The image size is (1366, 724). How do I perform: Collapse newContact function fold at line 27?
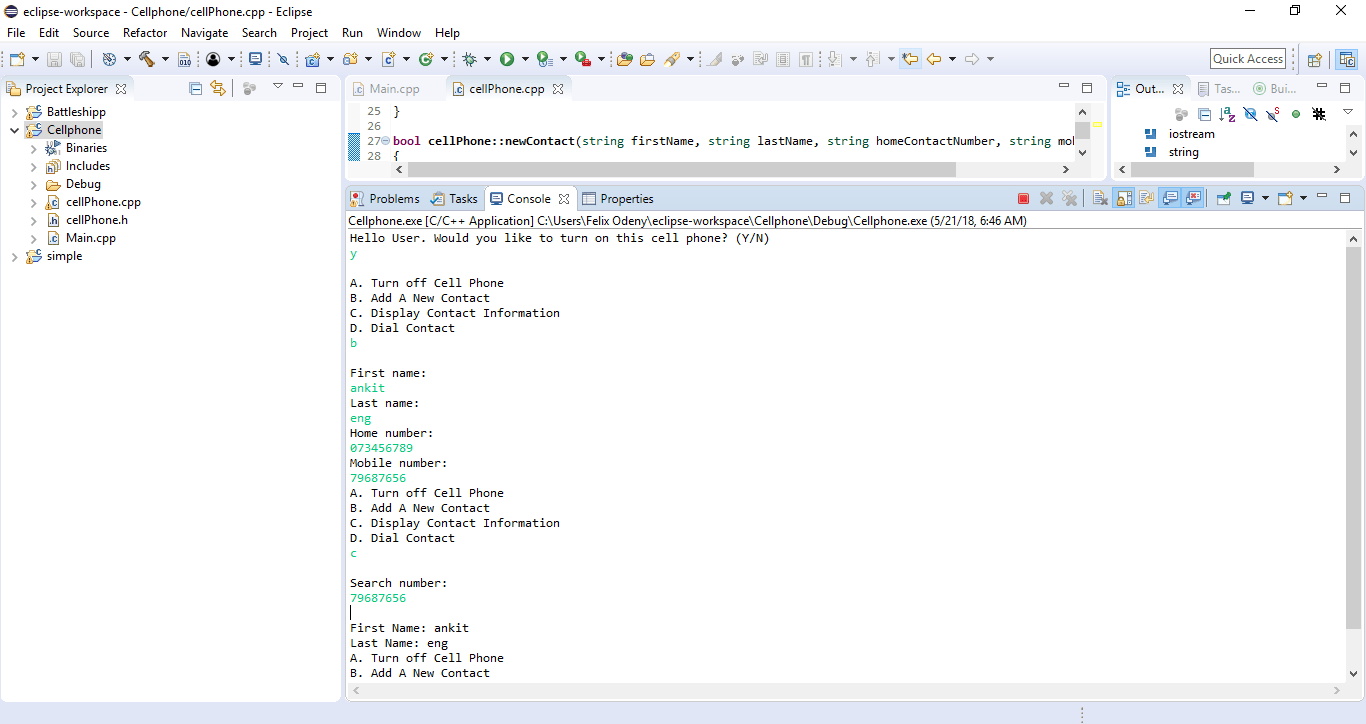click(386, 141)
